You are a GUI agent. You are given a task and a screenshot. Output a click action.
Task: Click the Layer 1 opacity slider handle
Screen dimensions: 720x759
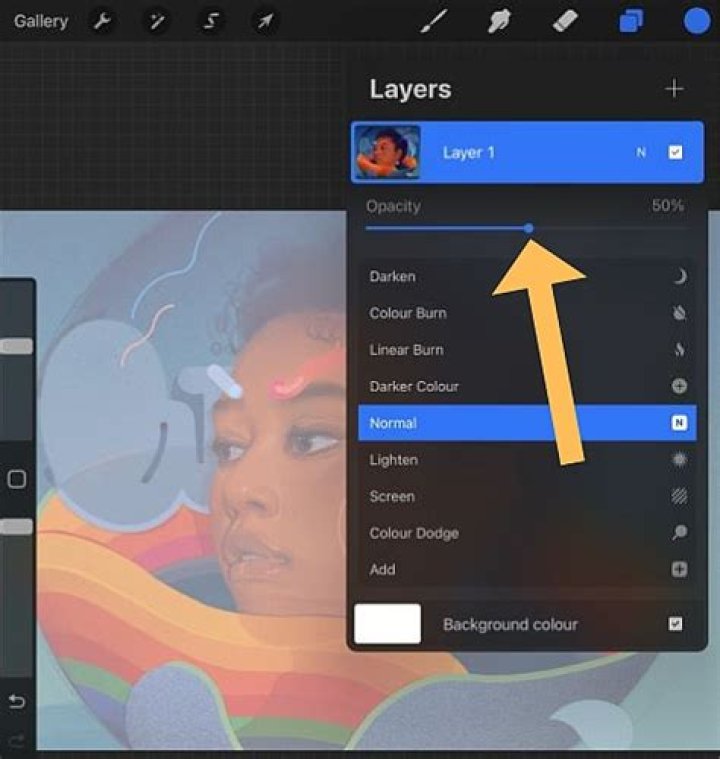[528, 229]
